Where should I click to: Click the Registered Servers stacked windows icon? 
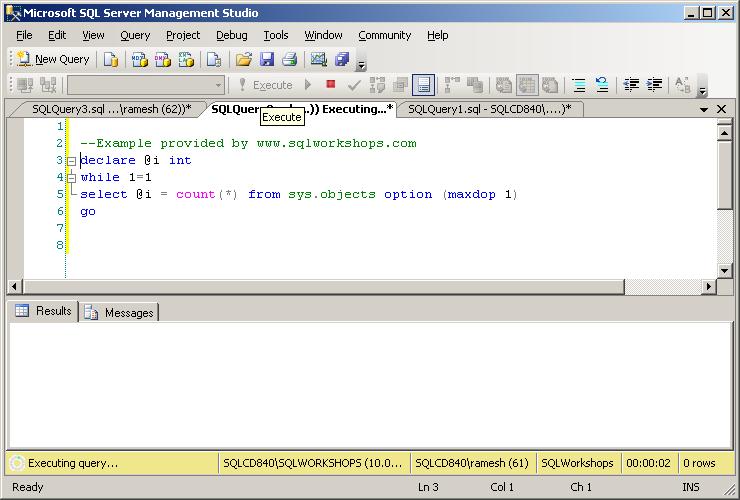(342, 59)
